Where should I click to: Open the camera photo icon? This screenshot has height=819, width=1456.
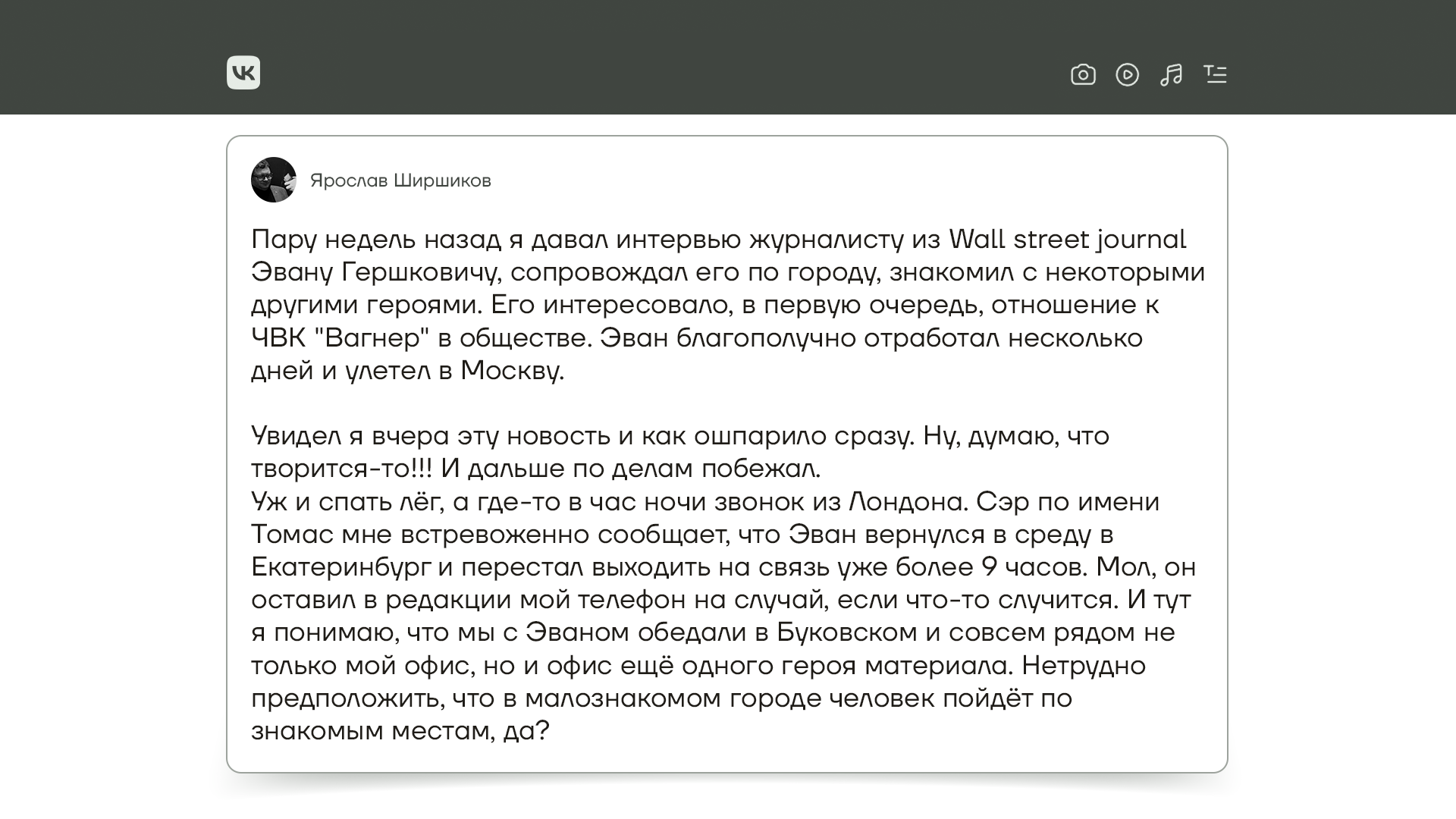(x=1083, y=74)
